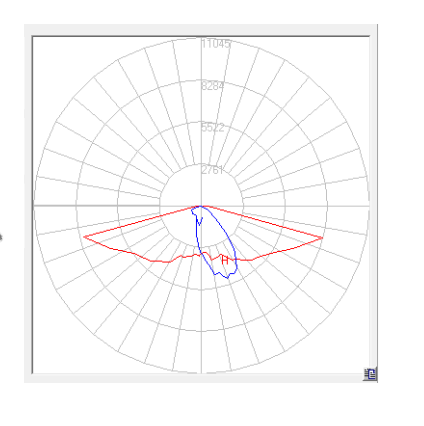Click the left end of the horizontal axis
Screen dimensions: 424x426
[x=35, y=206]
